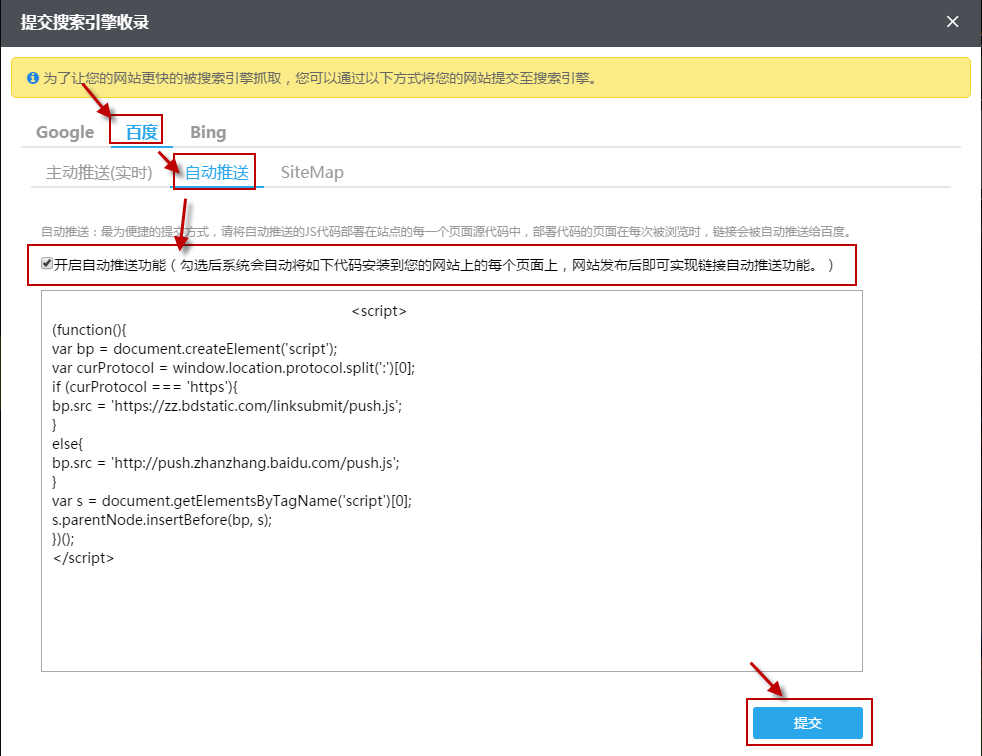Screen dimensions: 982x756
Task: Click the s.parentNode.insertBefore code line
Action: point(162,520)
